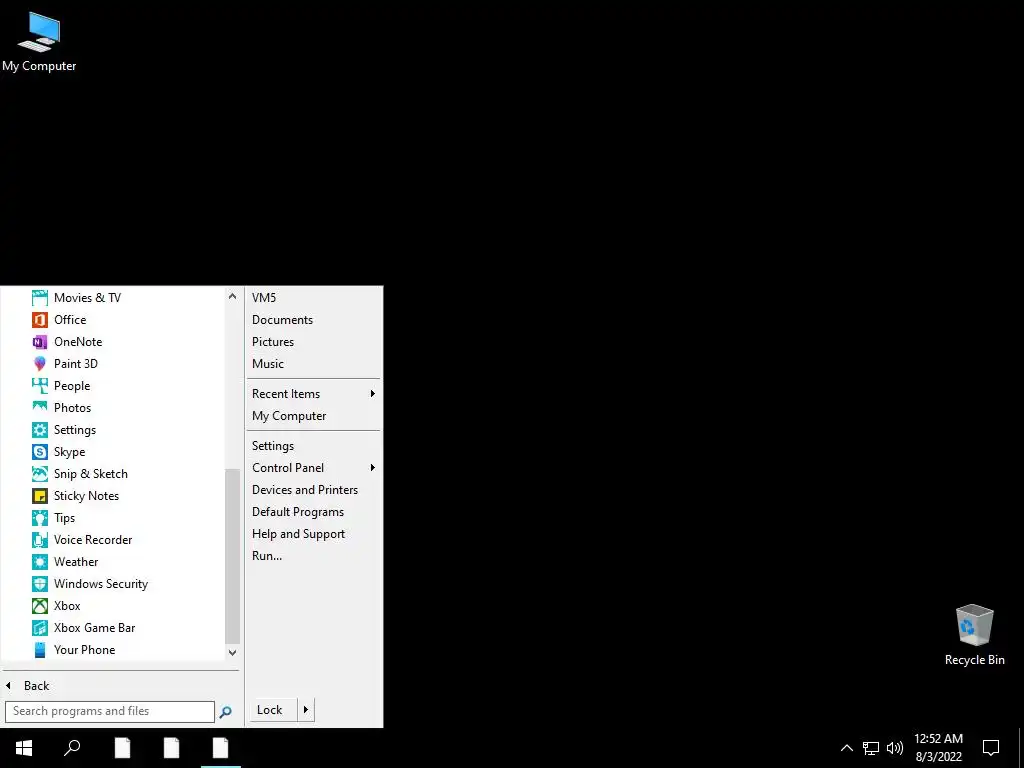The width and height of the screenshot is (1024, 768).
Task: Click the Search programs and files box
Action: click(x=110, y=711)
